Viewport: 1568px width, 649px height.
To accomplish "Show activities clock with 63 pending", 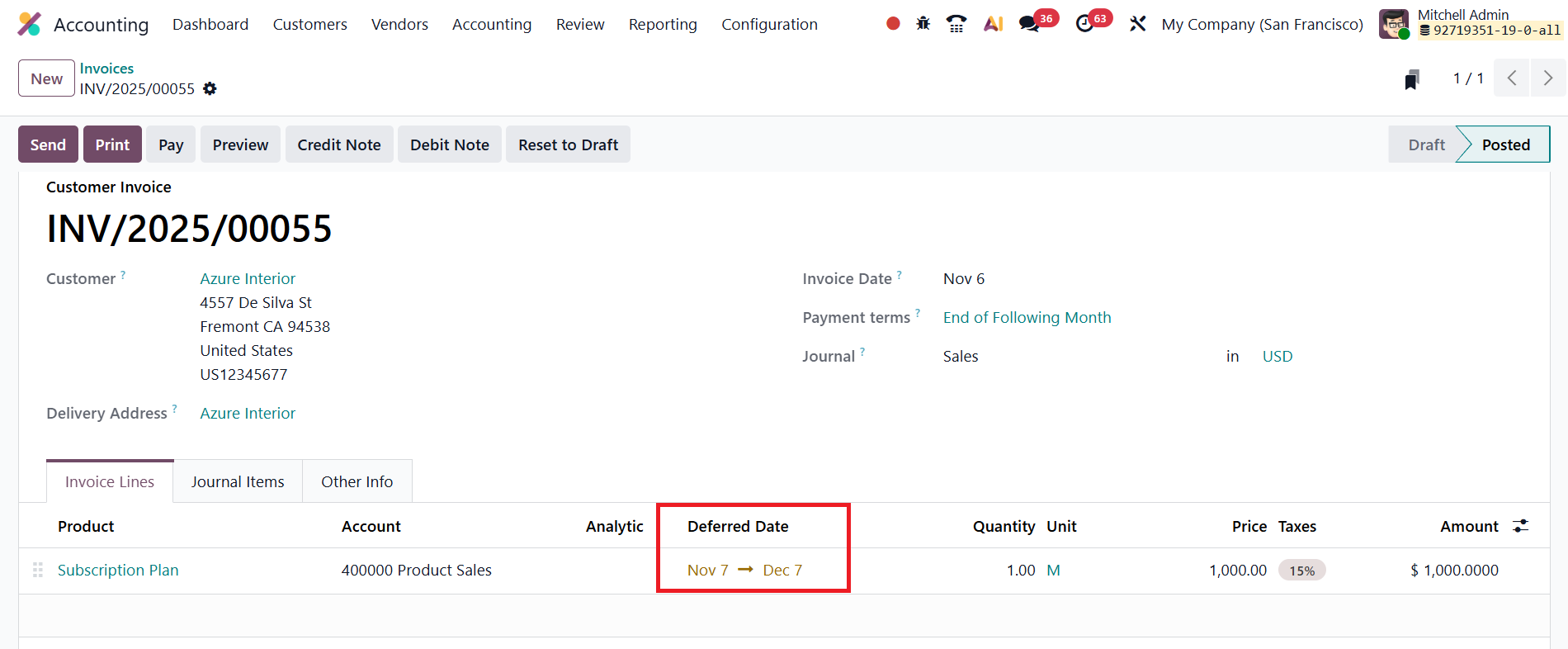I will (1085, 24).
